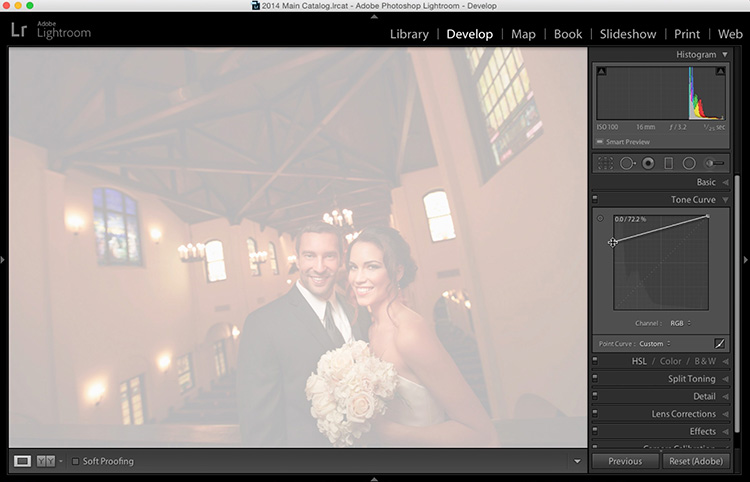
Task: Open the Web module
Action: pyautogui.click(x=730, y=34)
